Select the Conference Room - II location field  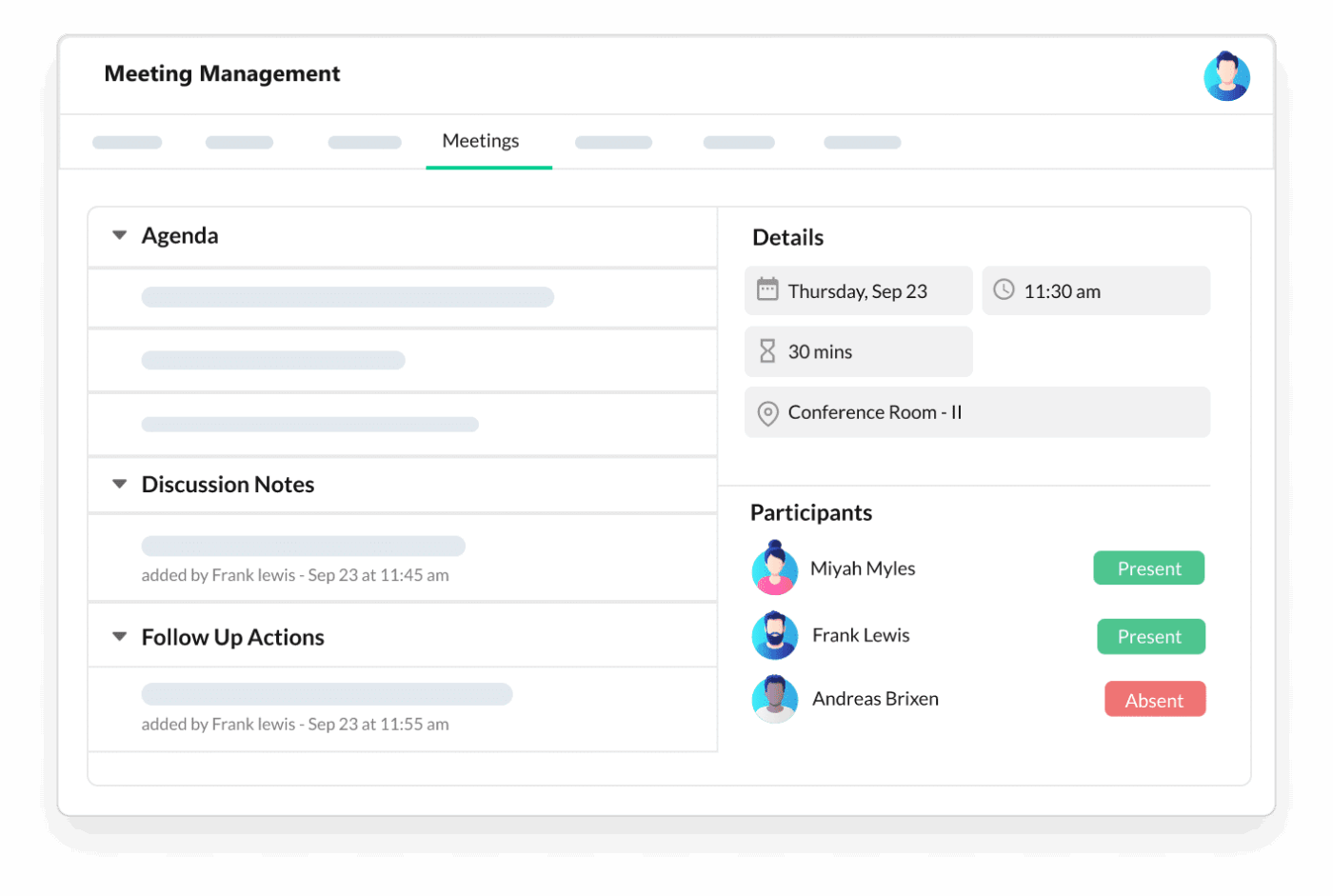tap(978, 412)
